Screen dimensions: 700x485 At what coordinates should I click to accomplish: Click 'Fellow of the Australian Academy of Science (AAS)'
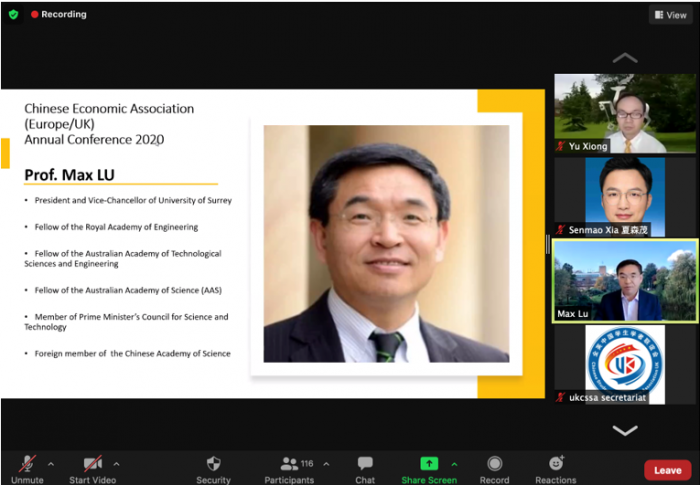tap(128, 290)
